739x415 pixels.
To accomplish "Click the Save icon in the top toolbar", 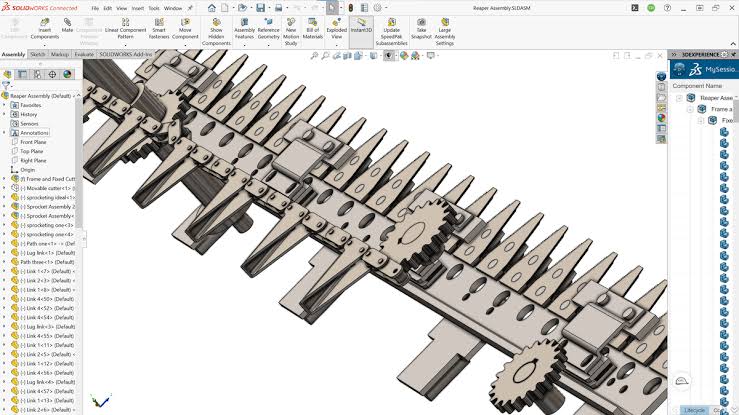I will pos(260,8).
